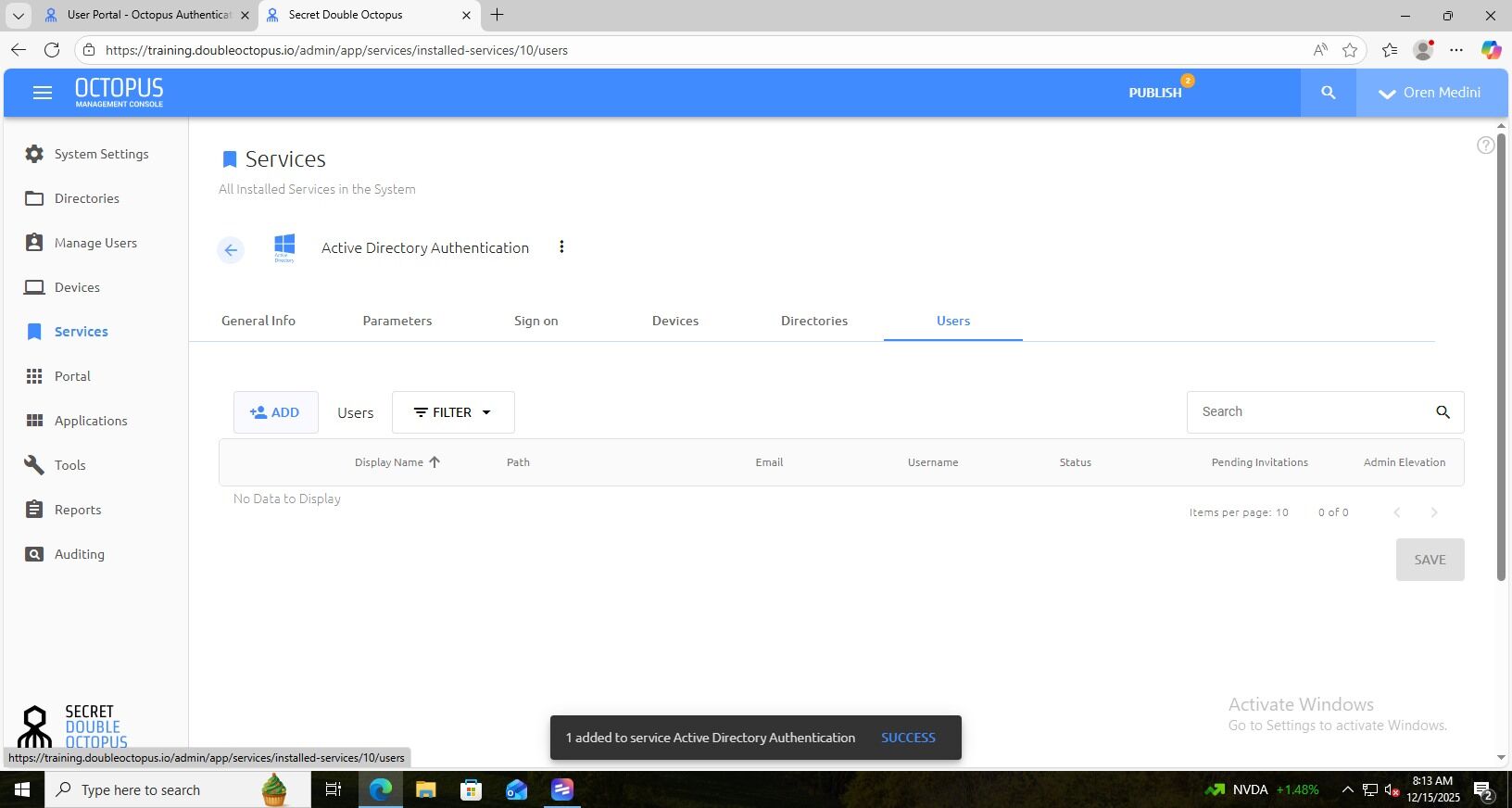Switch to the General Info tab
The height and width of the screenshot is (808, 1512).
click(x=258, y=321)
